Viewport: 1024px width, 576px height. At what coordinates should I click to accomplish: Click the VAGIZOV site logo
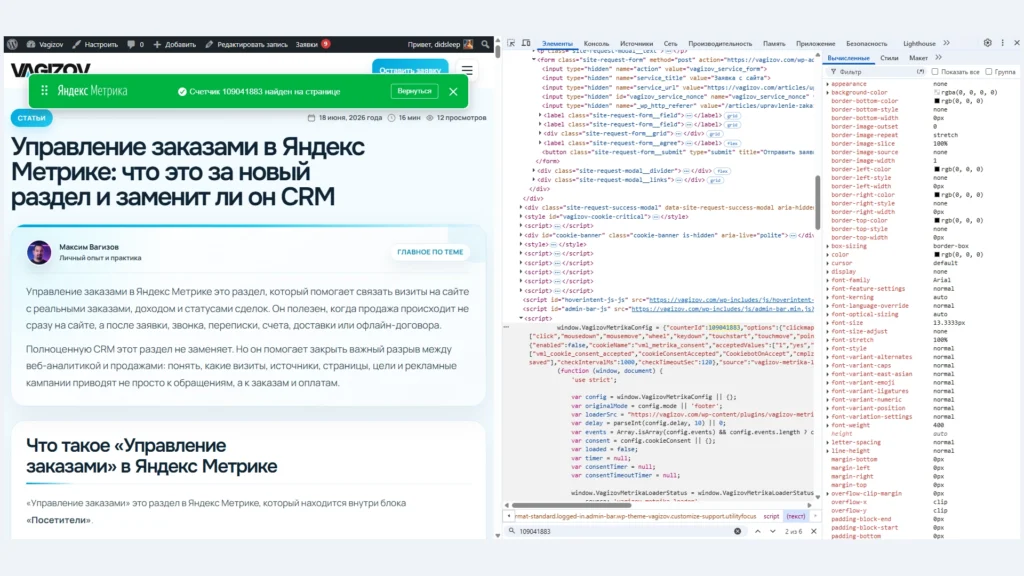(51, 69)
